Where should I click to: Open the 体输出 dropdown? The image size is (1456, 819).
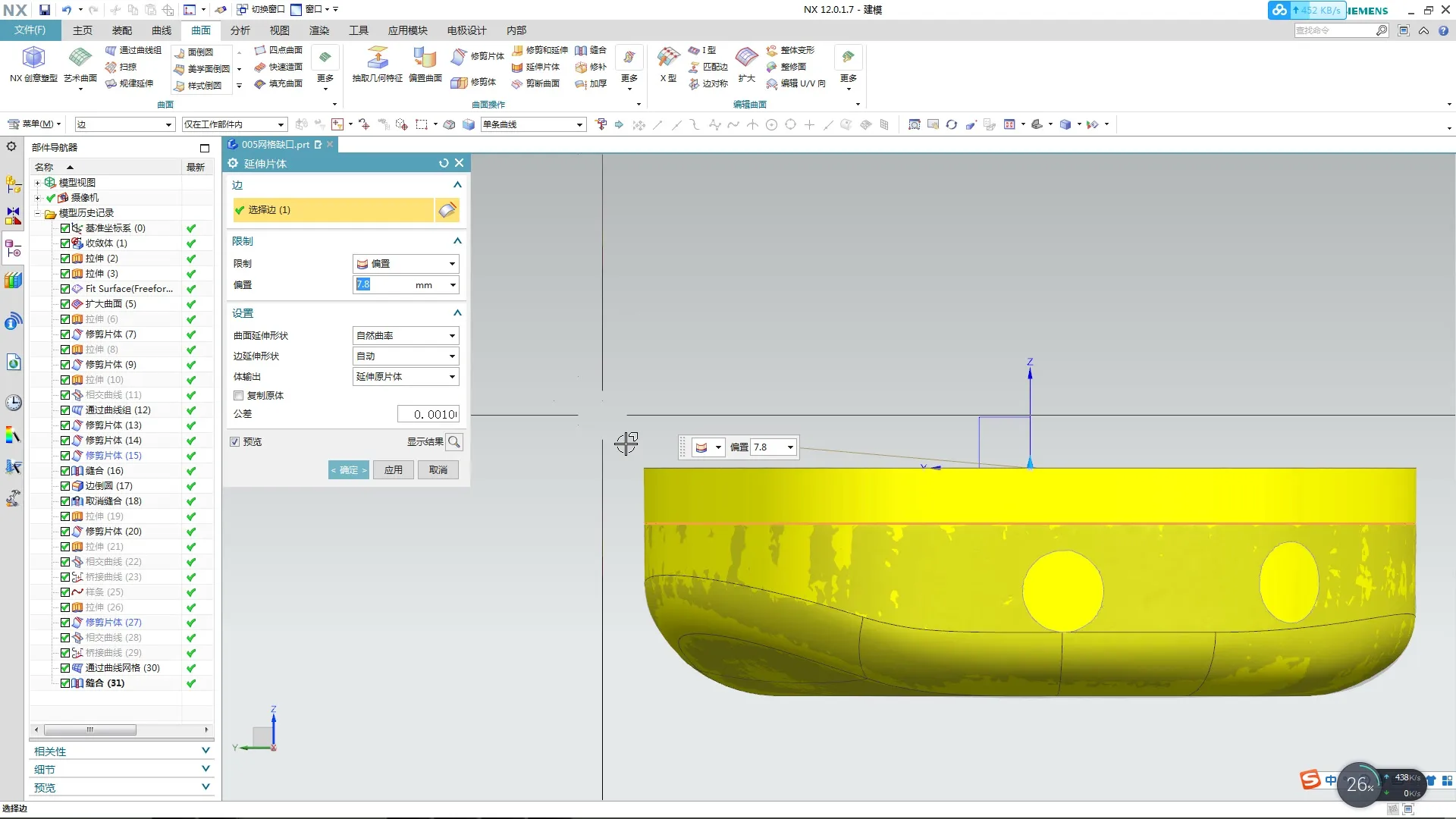pos(406,377)
